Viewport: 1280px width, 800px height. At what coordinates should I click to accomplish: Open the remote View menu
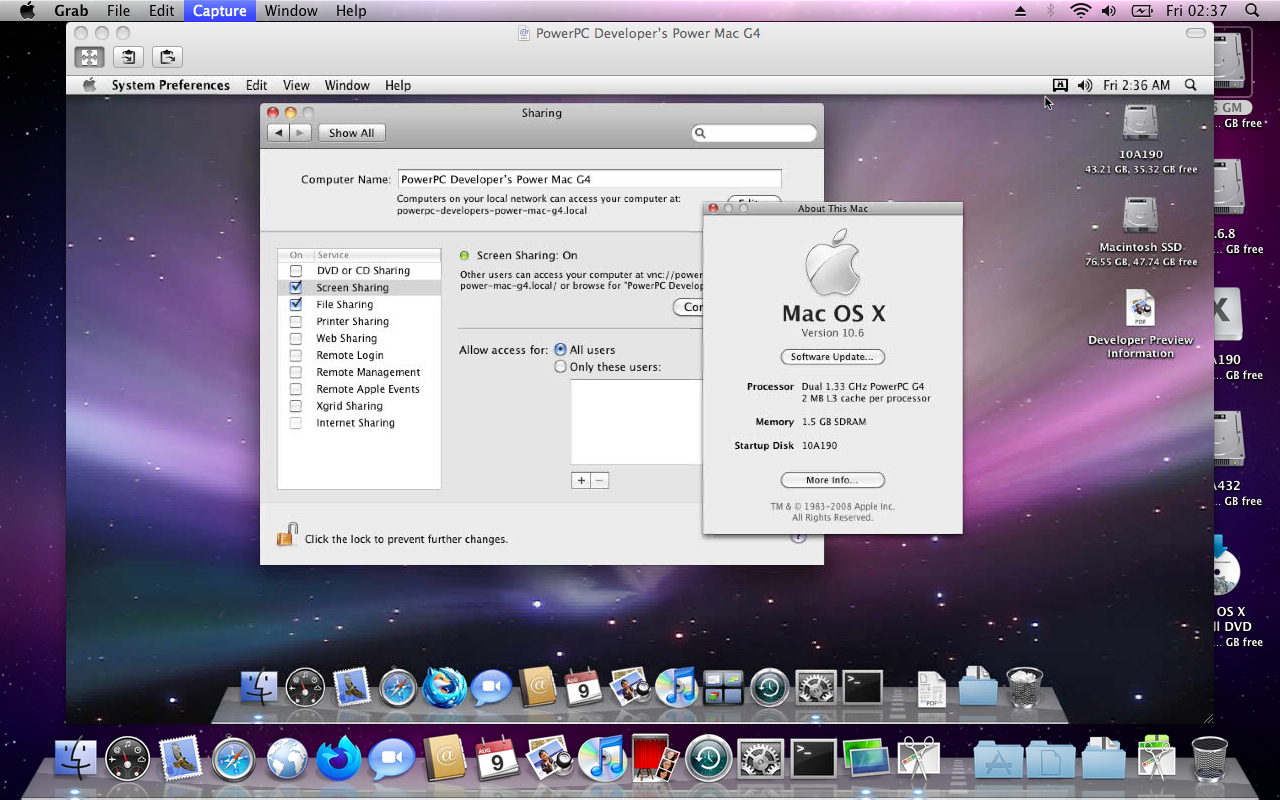296,85
